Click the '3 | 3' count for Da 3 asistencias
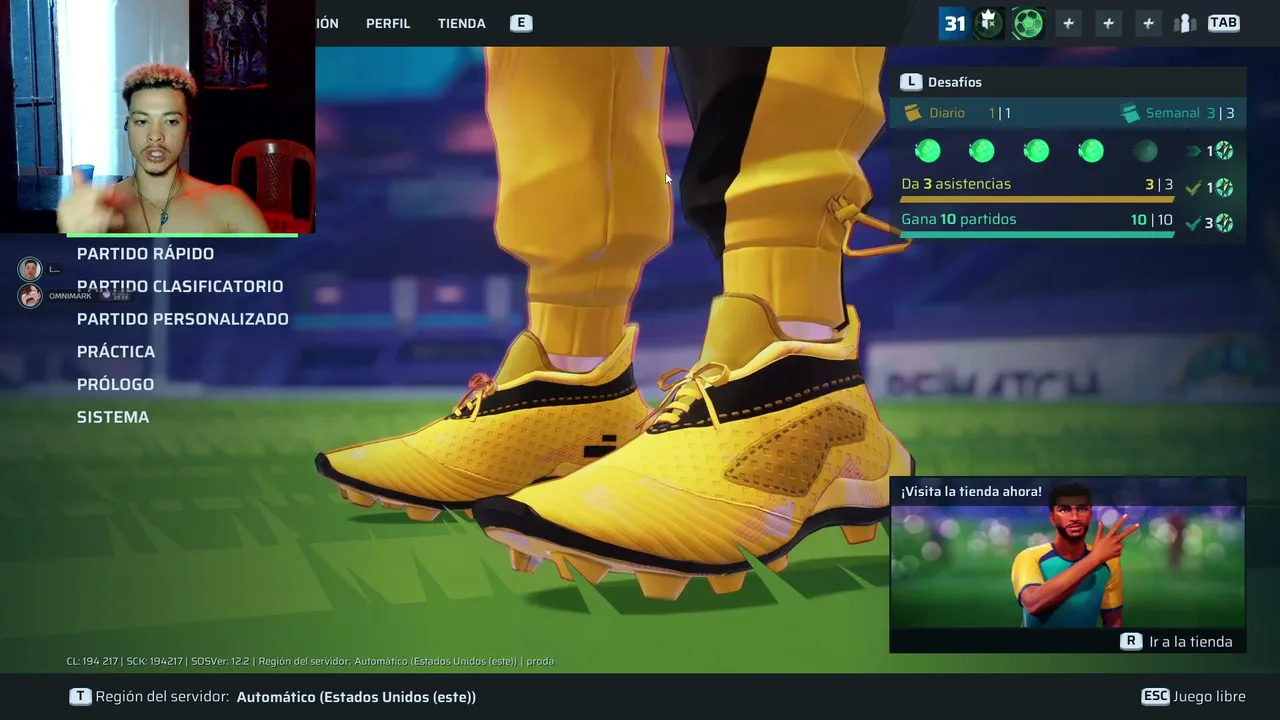 (x=1159, y=184)
